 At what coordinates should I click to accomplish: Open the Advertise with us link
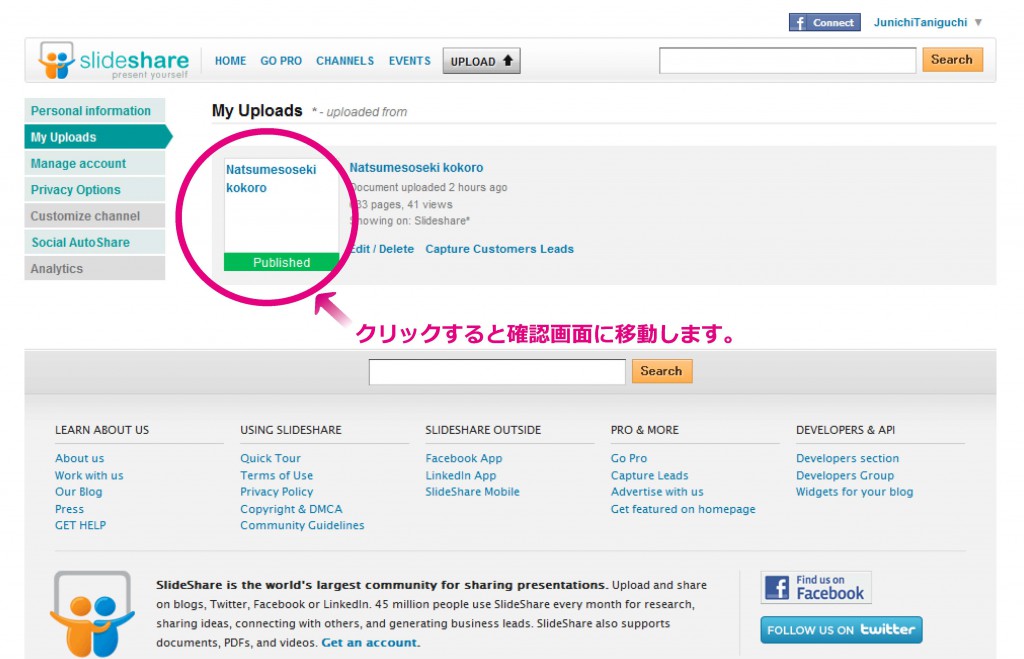click(657, 492)
